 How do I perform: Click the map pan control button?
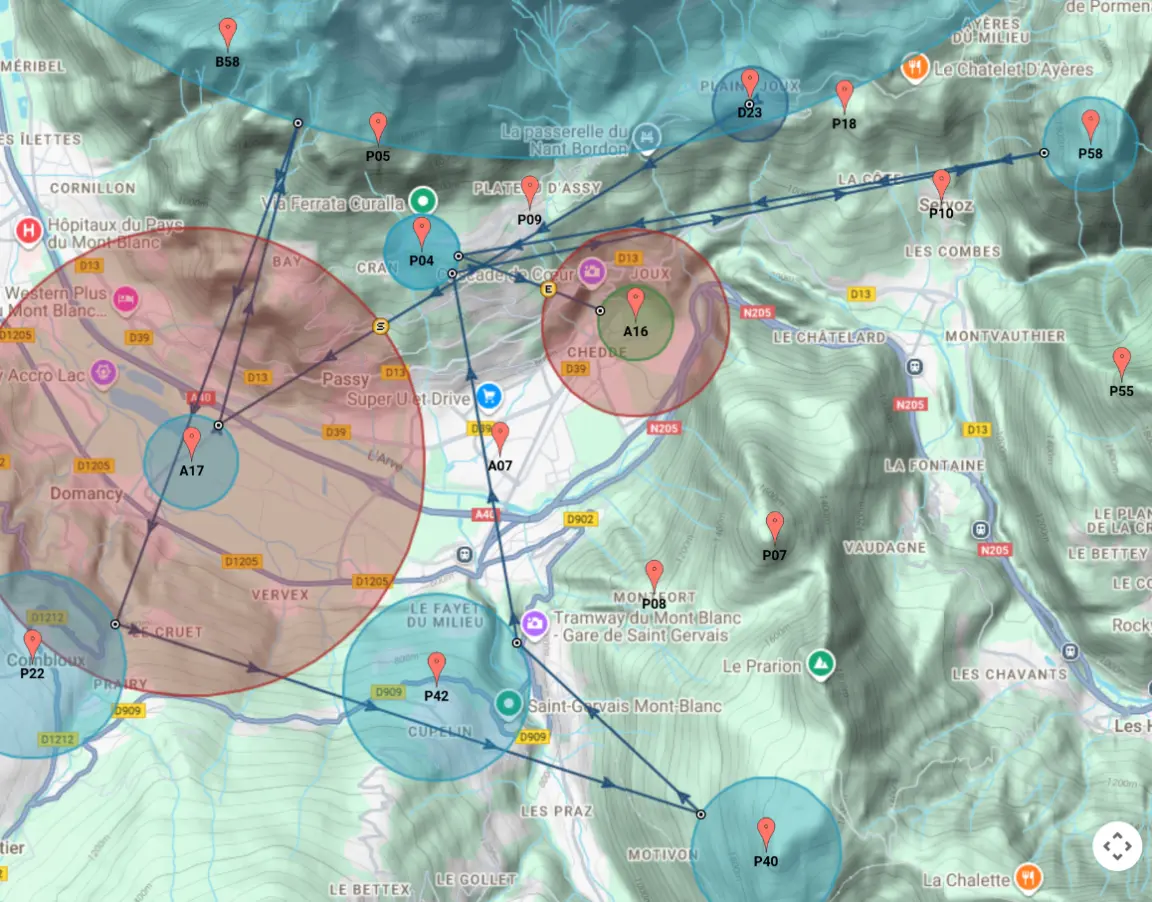point(1116,846)
